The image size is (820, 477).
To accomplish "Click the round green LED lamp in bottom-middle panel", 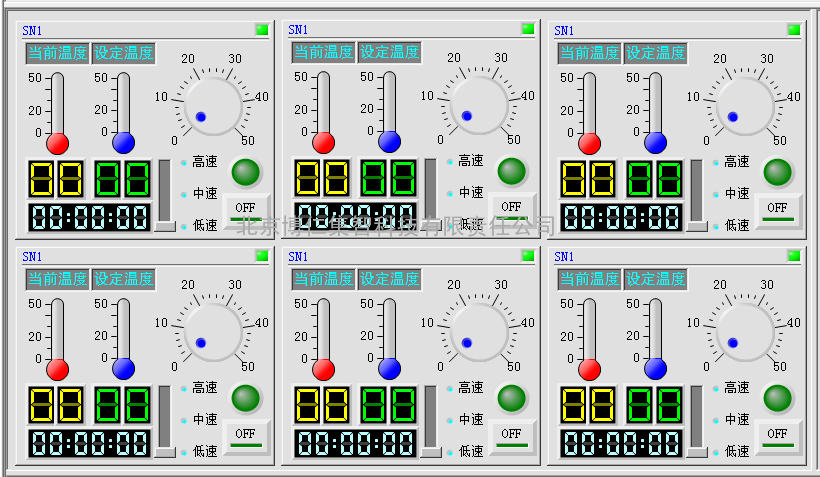I will click(511, 398).
